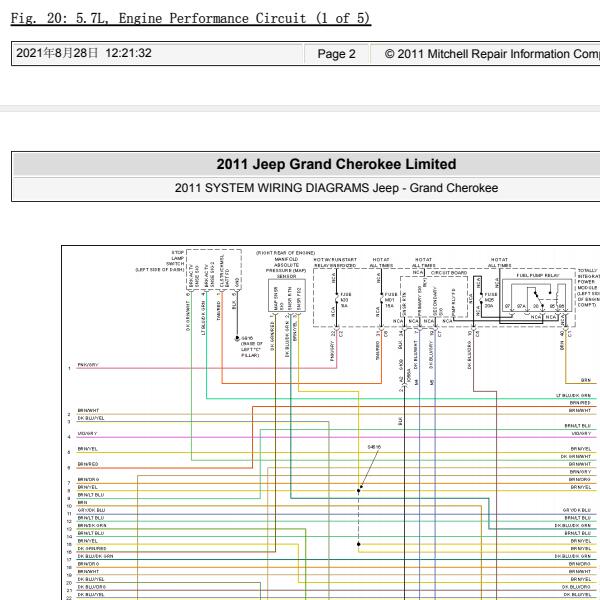600x600 pixels.
Task: Click the DK BLU/DK GRN label on wire 17
Action: click(95, 556)
